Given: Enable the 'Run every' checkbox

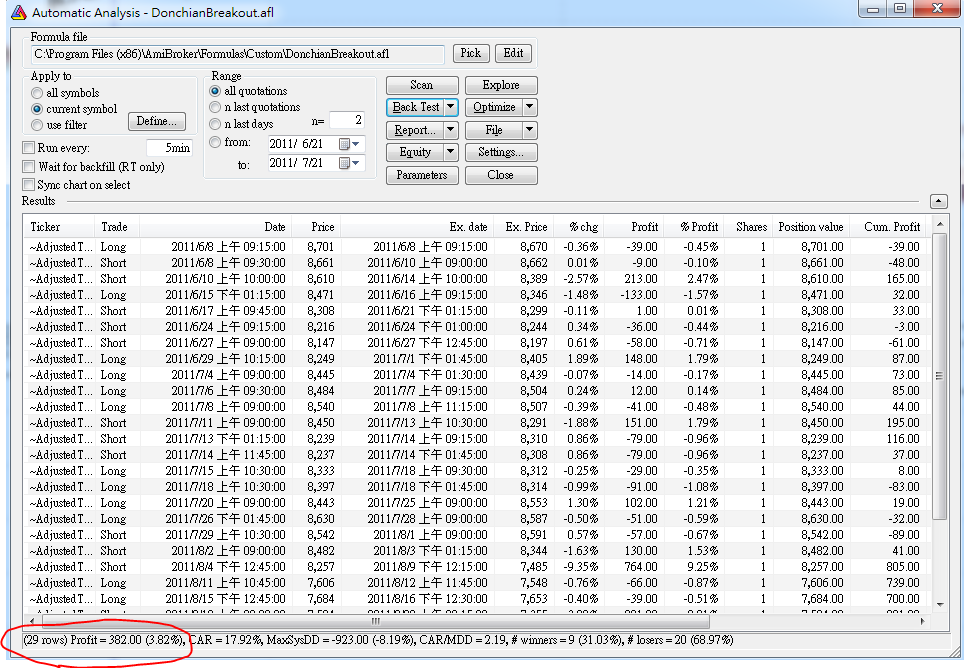Looking at the screenshot, I should point(28,147).
